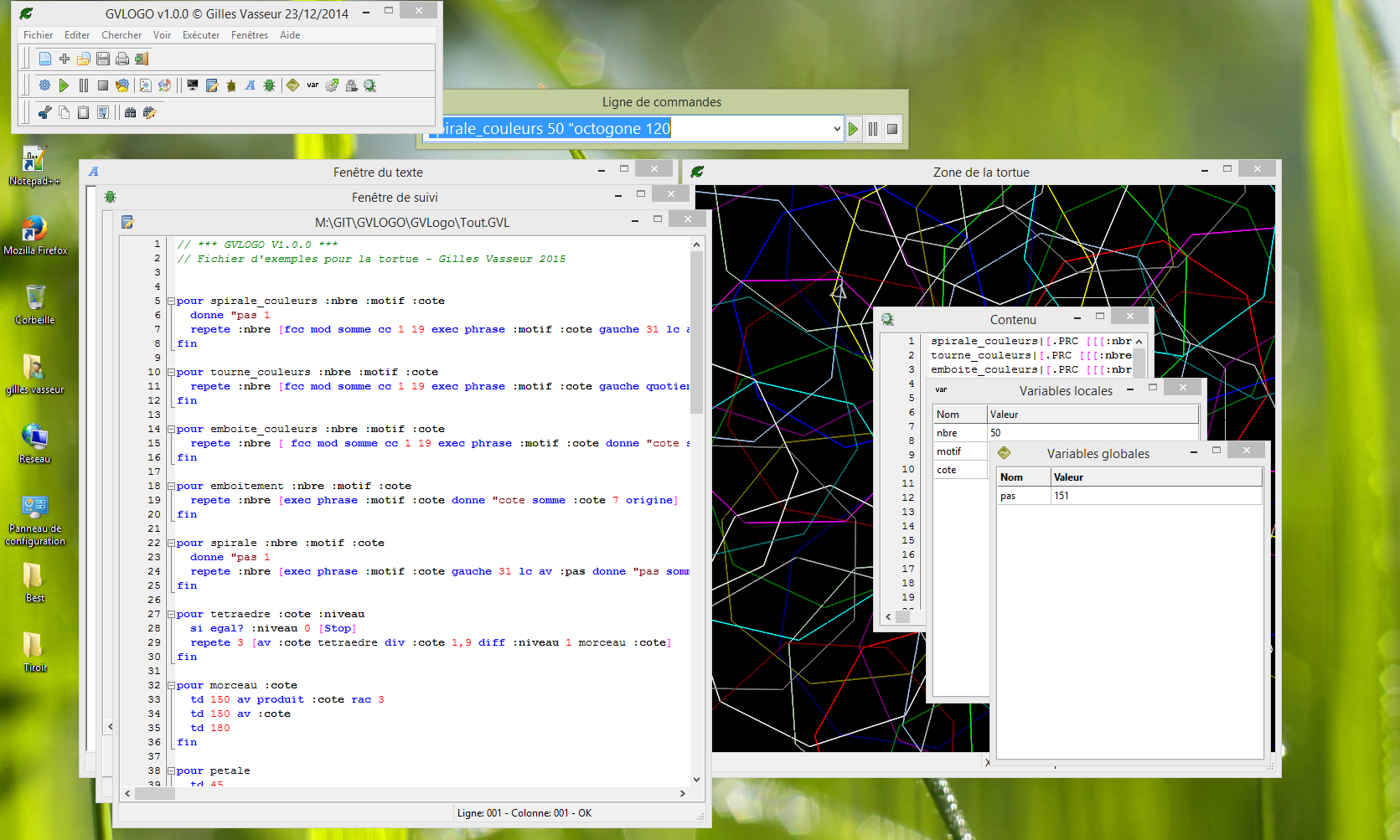Click the binoculars Find icon

pos(130,112)
